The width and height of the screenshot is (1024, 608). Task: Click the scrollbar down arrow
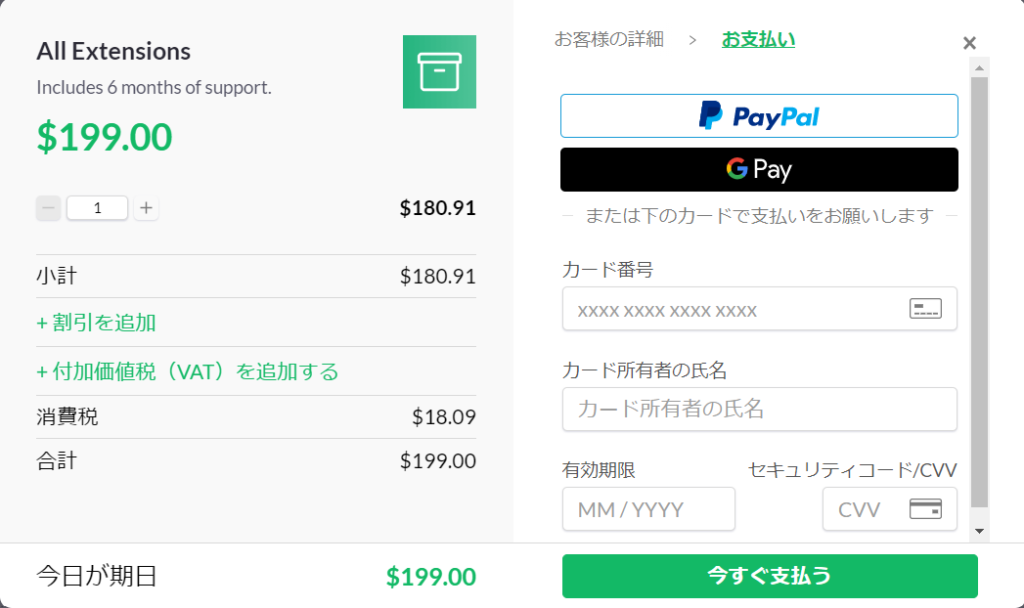979,531
